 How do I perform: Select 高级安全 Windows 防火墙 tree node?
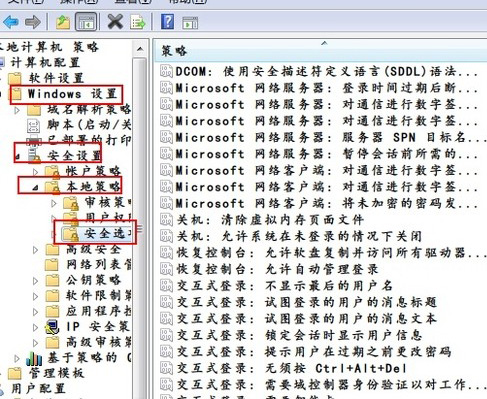point(94,249)
